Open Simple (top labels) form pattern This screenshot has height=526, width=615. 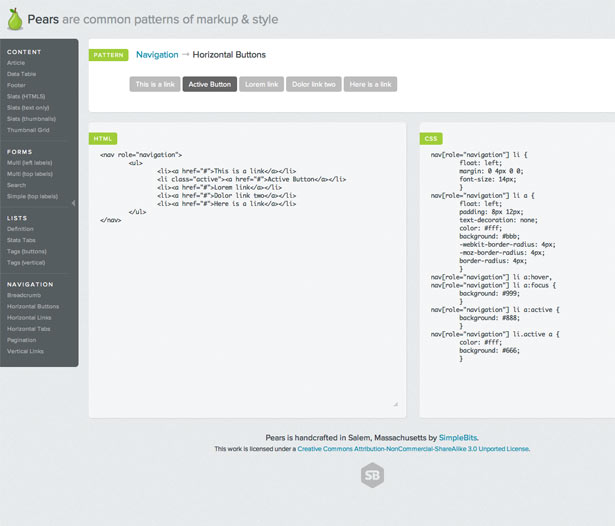point(33,197)
